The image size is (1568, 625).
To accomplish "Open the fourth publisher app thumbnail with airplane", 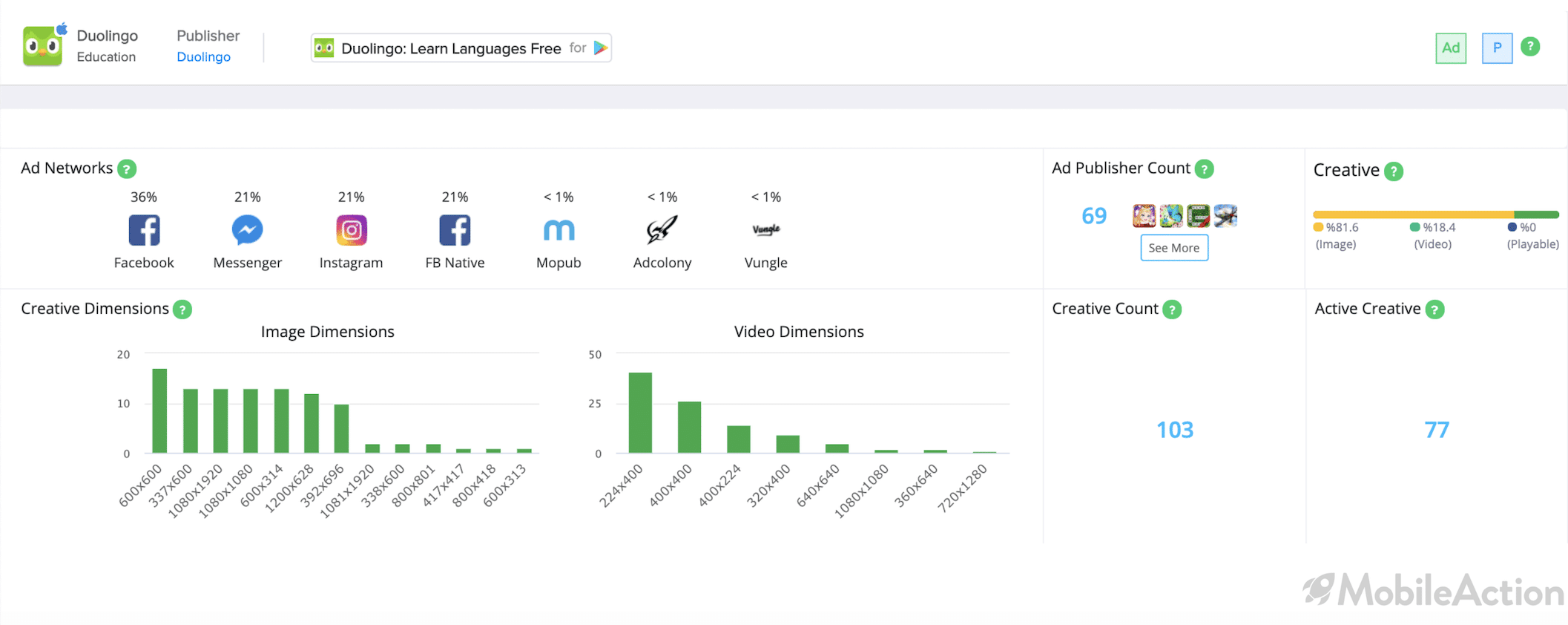I will [1225, 216].
